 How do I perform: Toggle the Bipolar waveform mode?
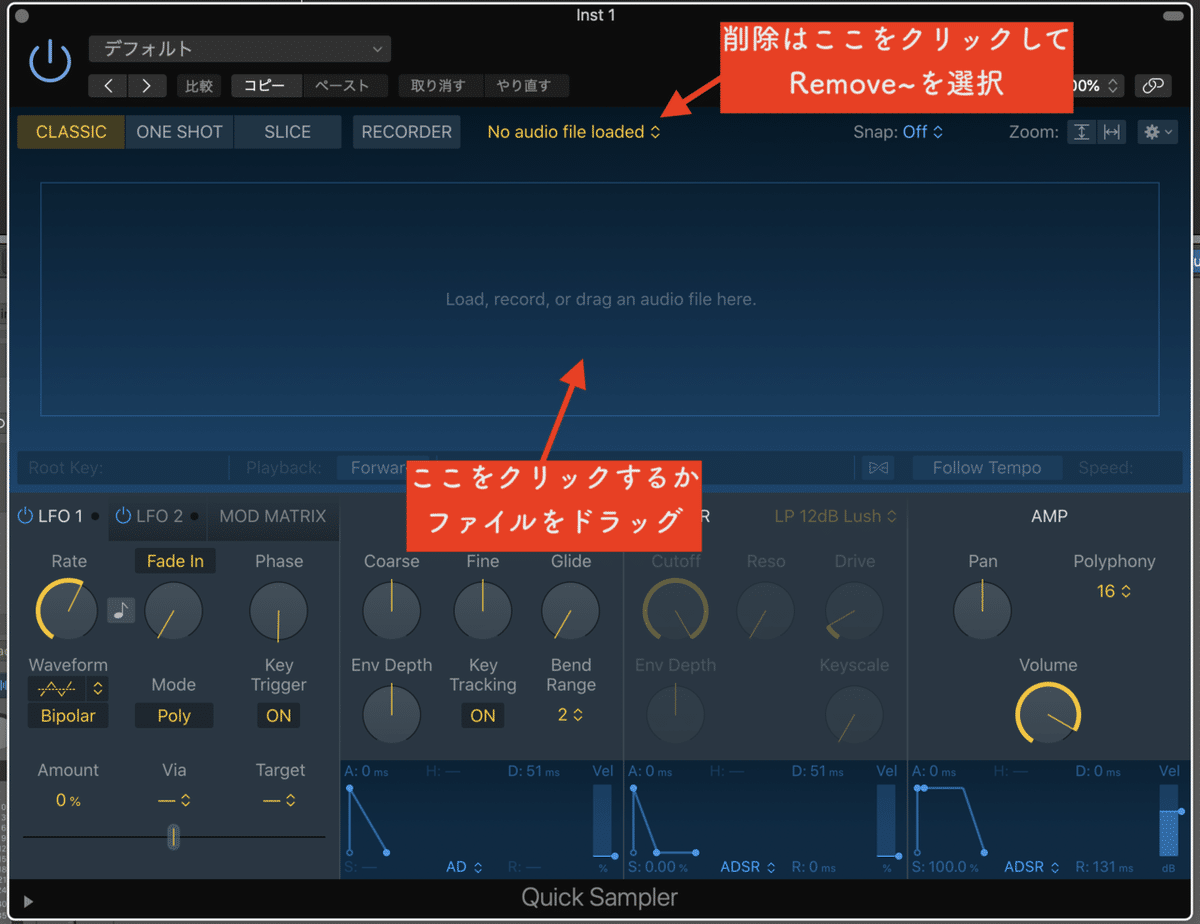(x=68, y=716)
